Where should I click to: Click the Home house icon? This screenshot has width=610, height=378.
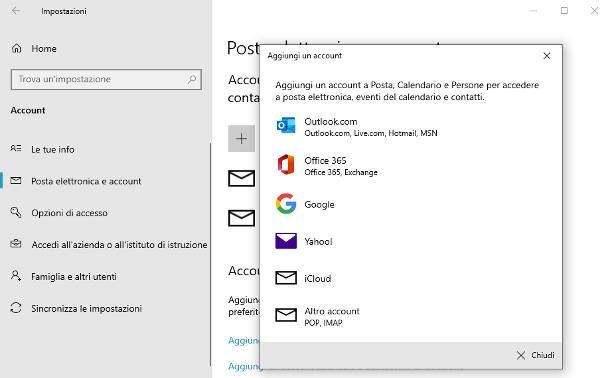tap(16, 48)
